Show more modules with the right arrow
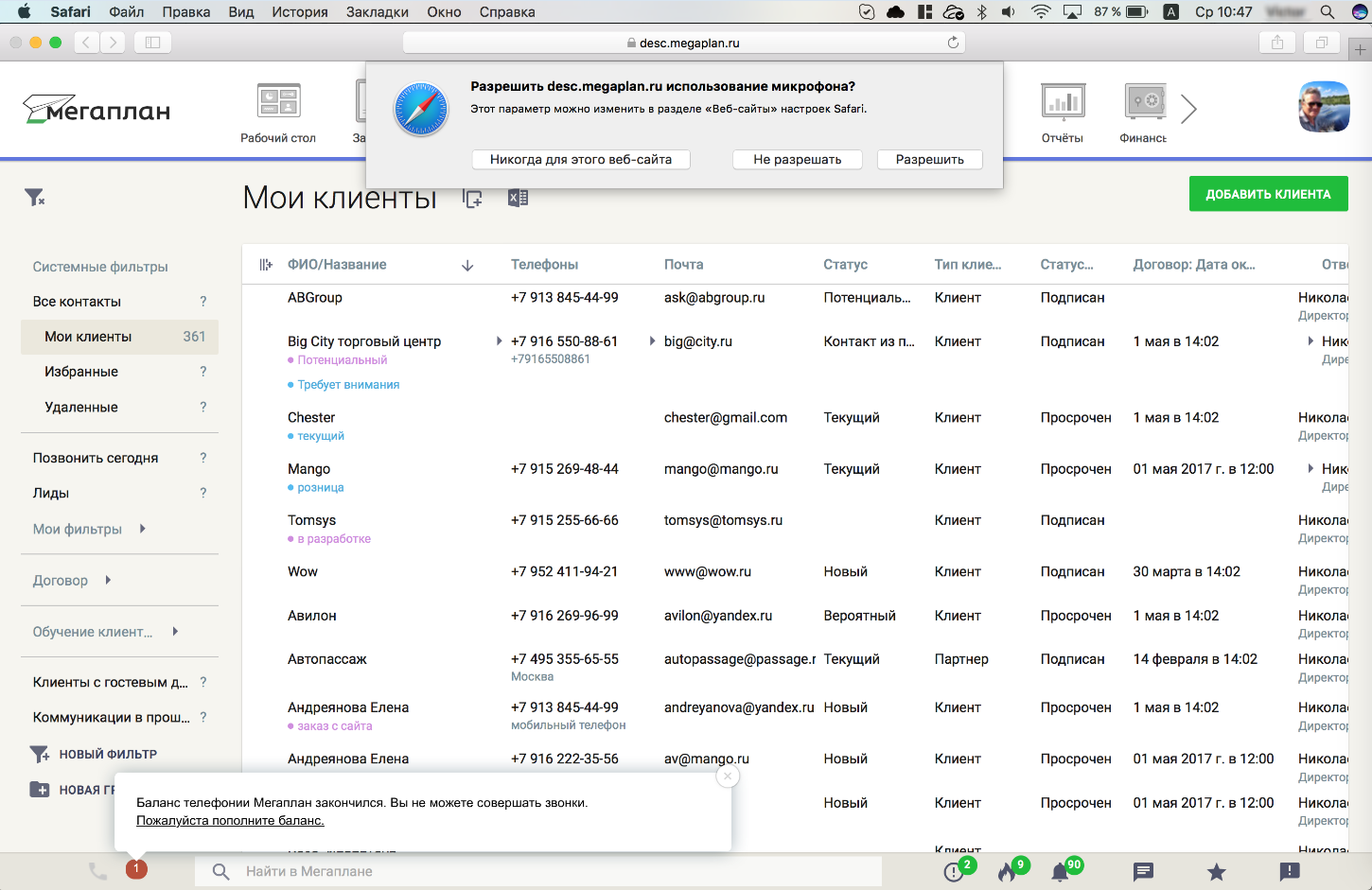1372x890 pixels. tap(1189, 110)
